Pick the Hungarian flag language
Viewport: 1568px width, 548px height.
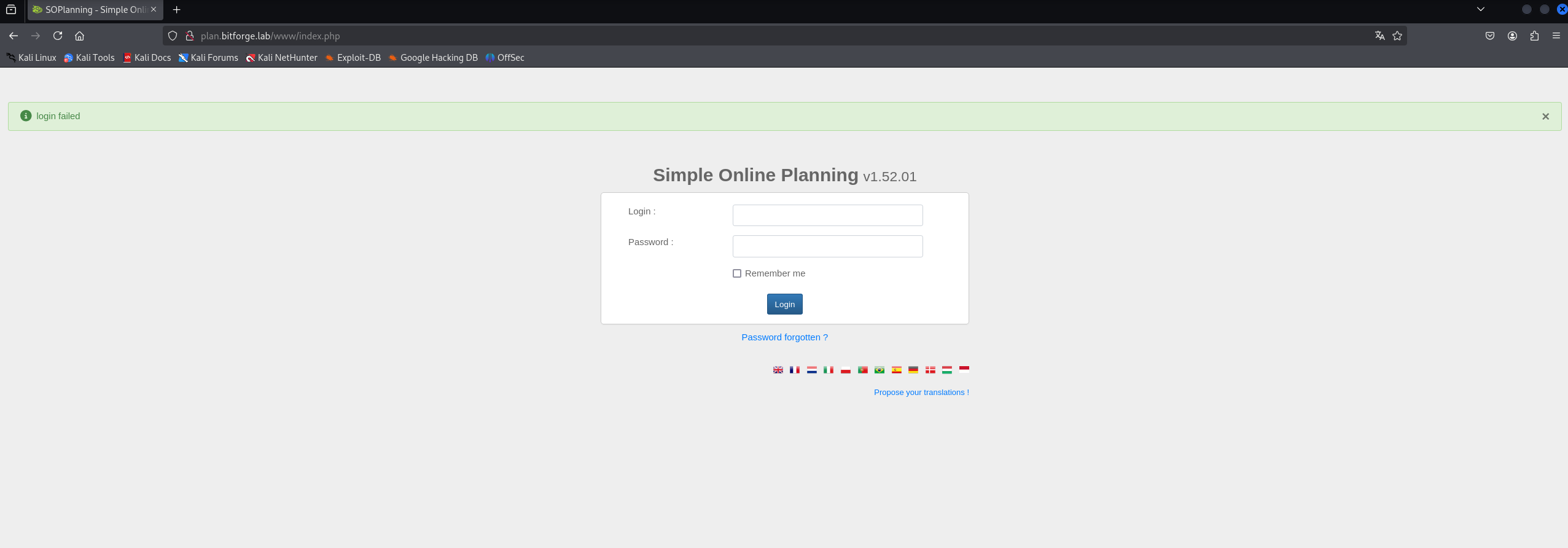[947, 370]
